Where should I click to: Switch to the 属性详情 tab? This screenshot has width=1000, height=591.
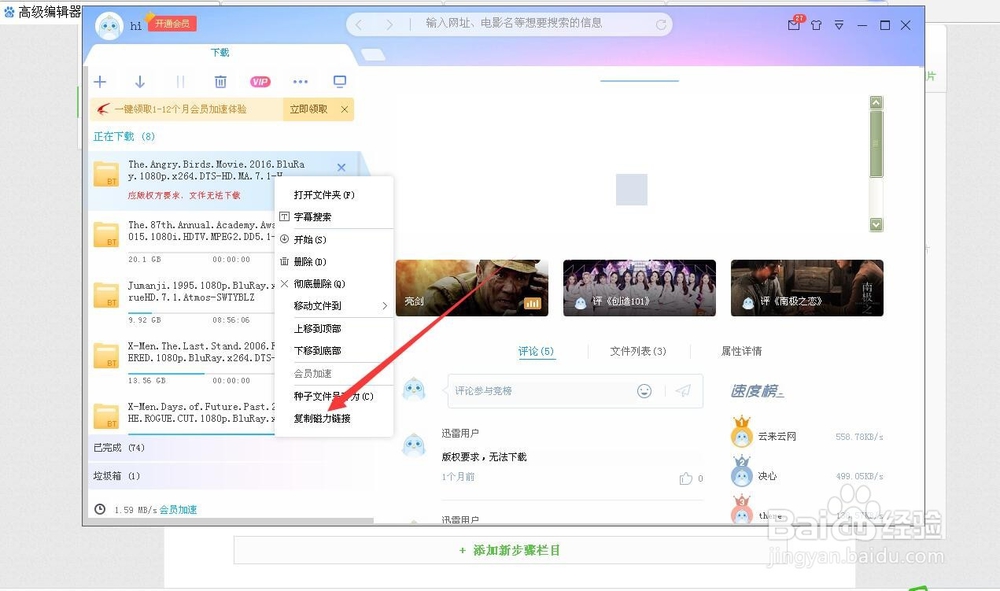click(741, 351)
